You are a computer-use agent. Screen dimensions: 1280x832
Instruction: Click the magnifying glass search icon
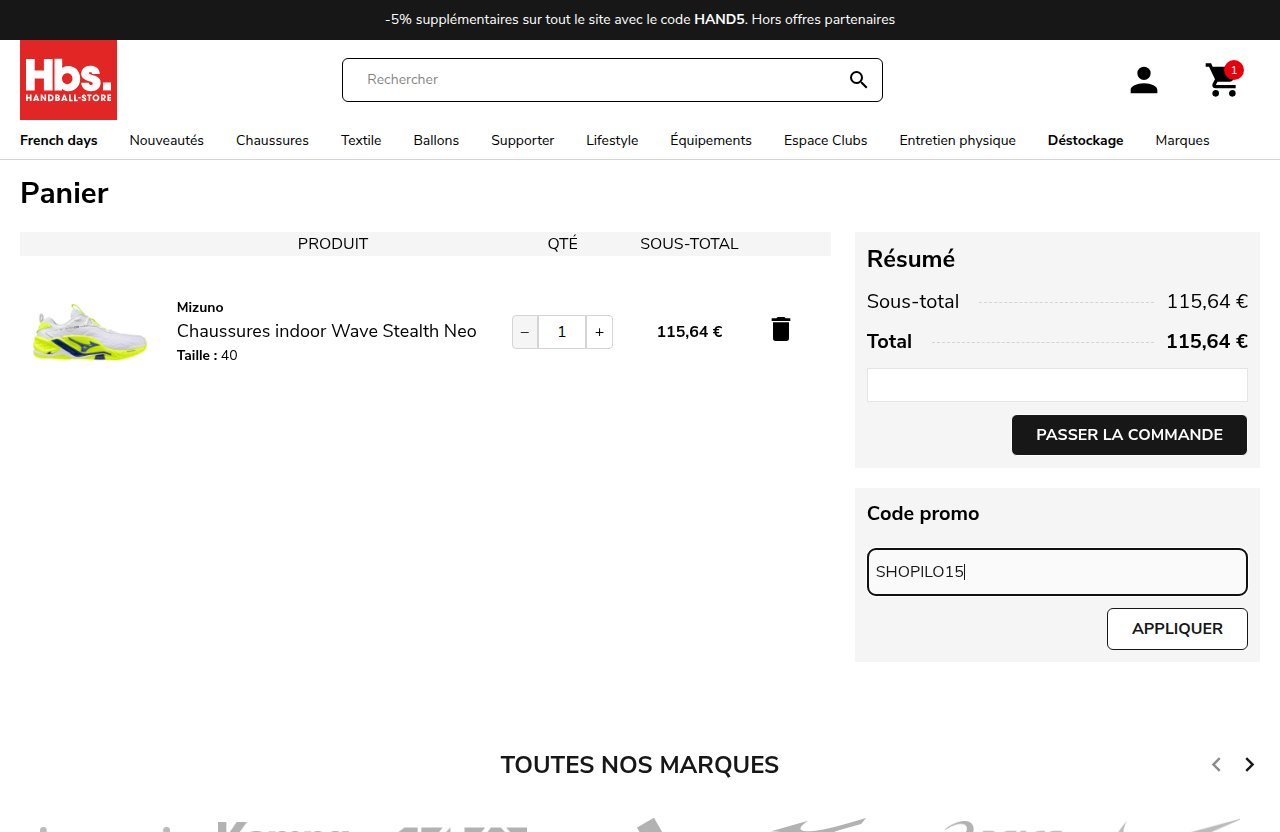tap(858, 80)
